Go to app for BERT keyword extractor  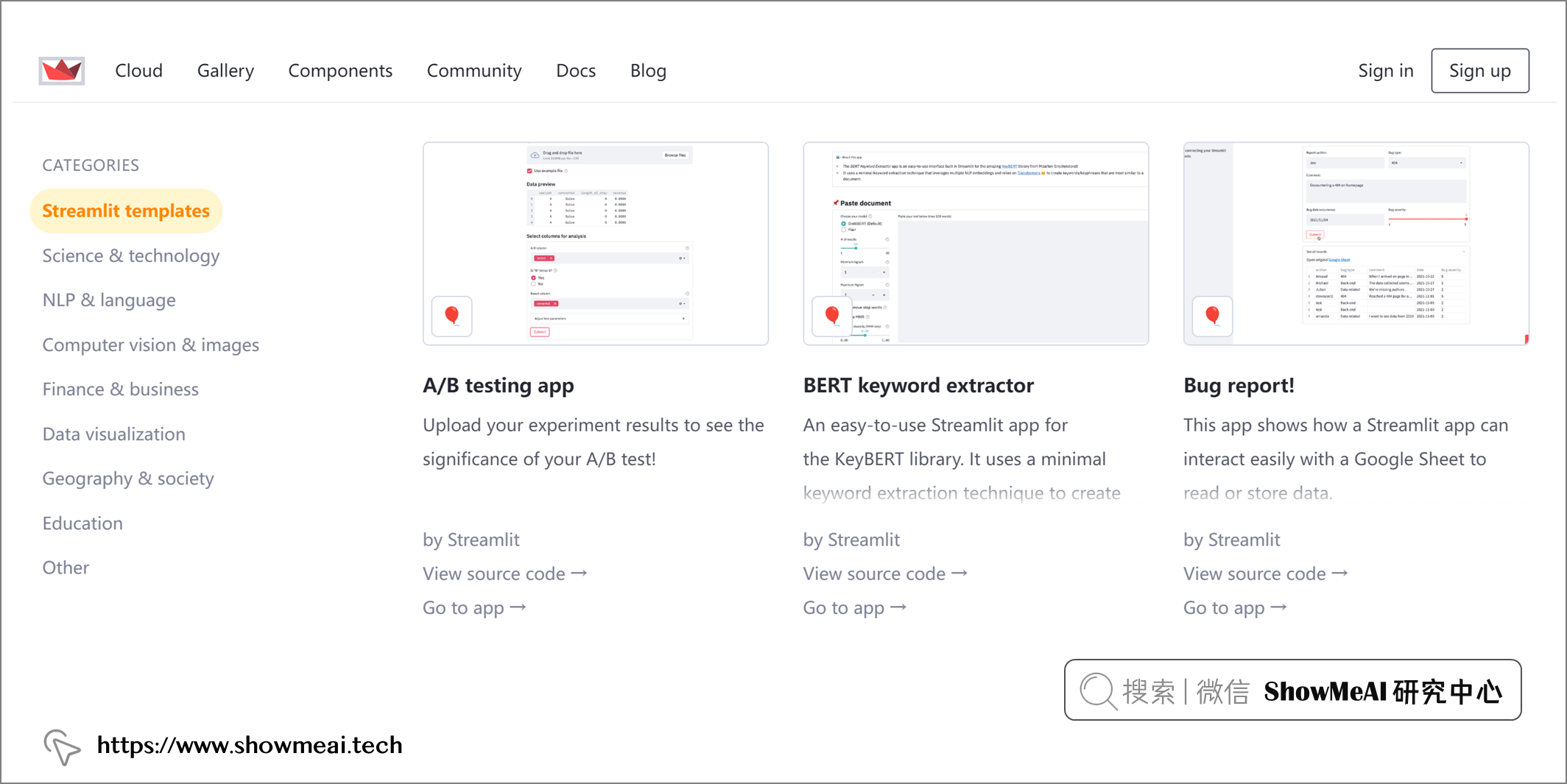[x=854, y=608]
